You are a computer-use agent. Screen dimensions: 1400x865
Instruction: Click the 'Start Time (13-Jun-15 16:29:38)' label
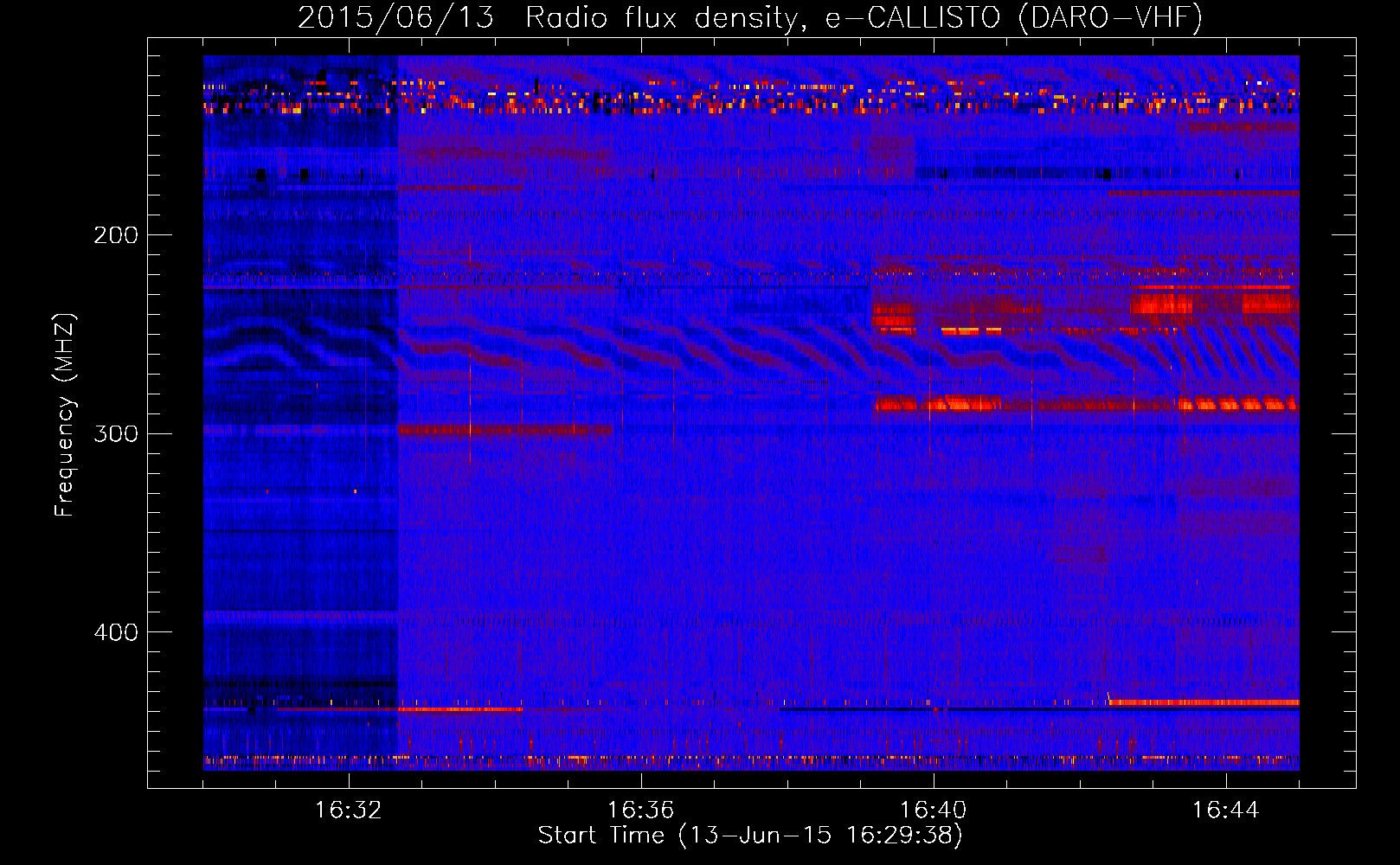[750, 836]
